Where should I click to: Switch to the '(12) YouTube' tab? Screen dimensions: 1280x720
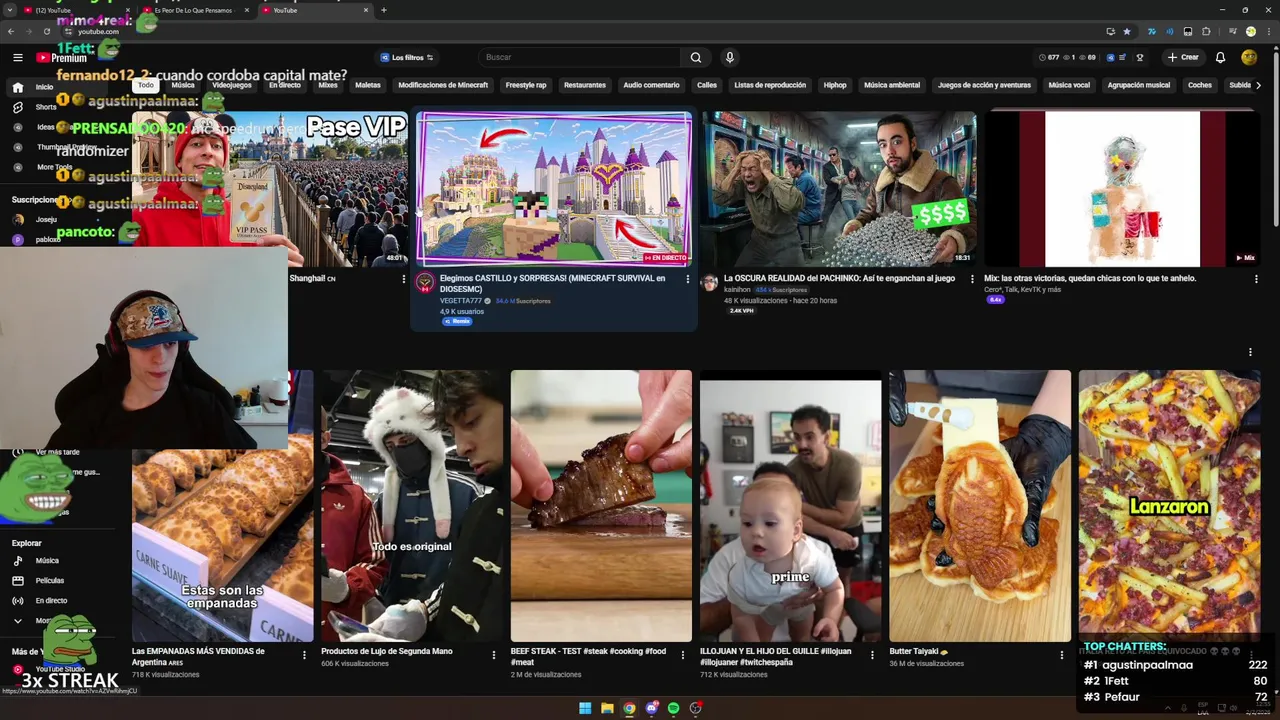[78, 10]
